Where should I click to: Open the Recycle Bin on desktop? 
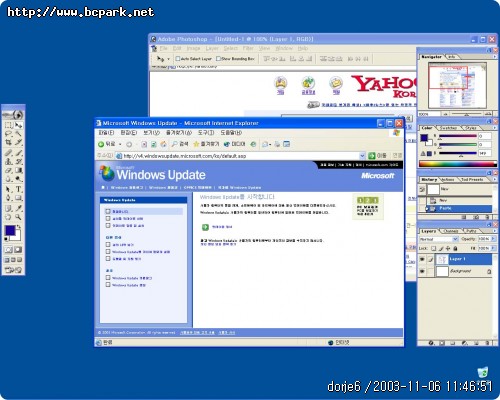pyautogui.click(x=483, y=372)
